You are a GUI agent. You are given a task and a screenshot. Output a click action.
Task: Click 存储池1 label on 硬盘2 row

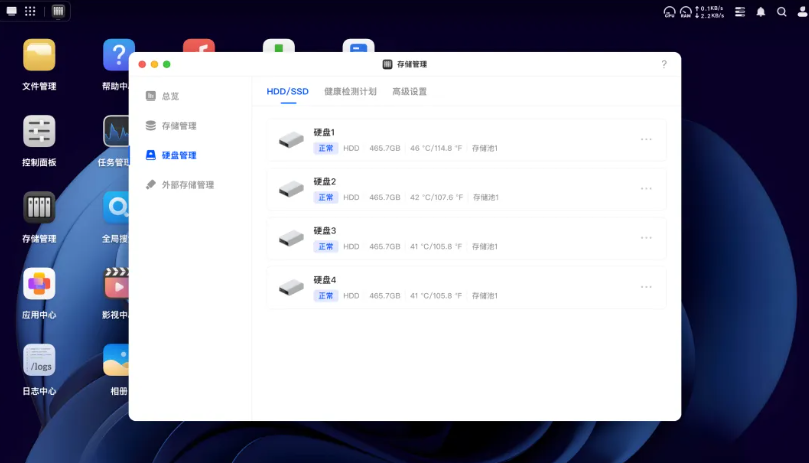(486, 197)
